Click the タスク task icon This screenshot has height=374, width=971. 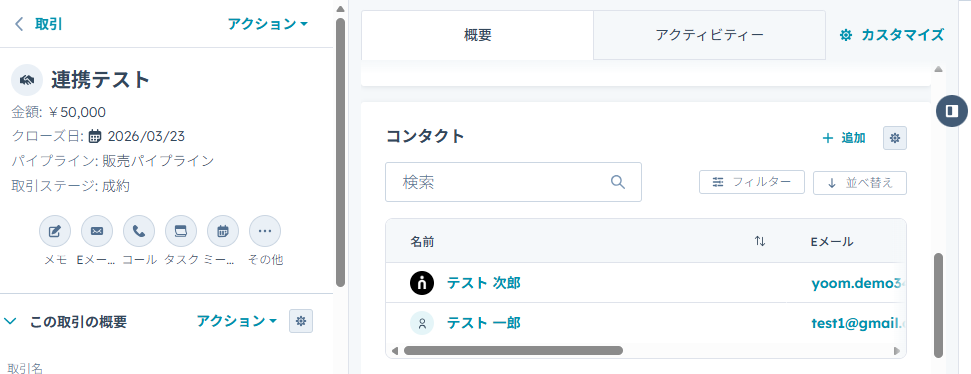point(181,232)
